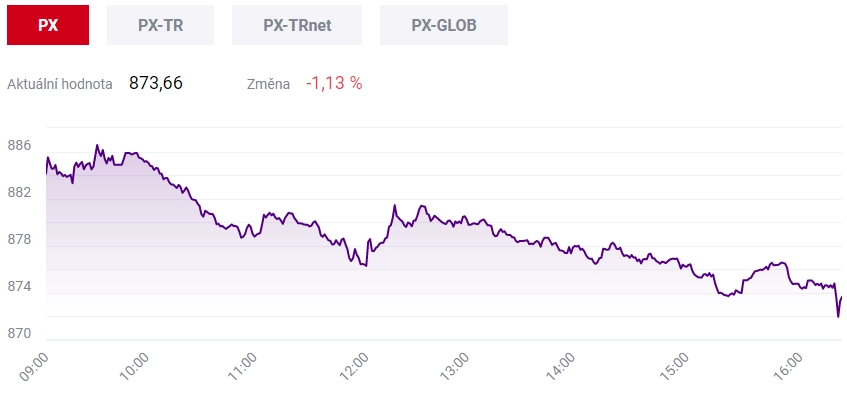Viewport: 847px width, 394px height.
Task: Click the Aktuální hodnota label
Action: [60, 84]
